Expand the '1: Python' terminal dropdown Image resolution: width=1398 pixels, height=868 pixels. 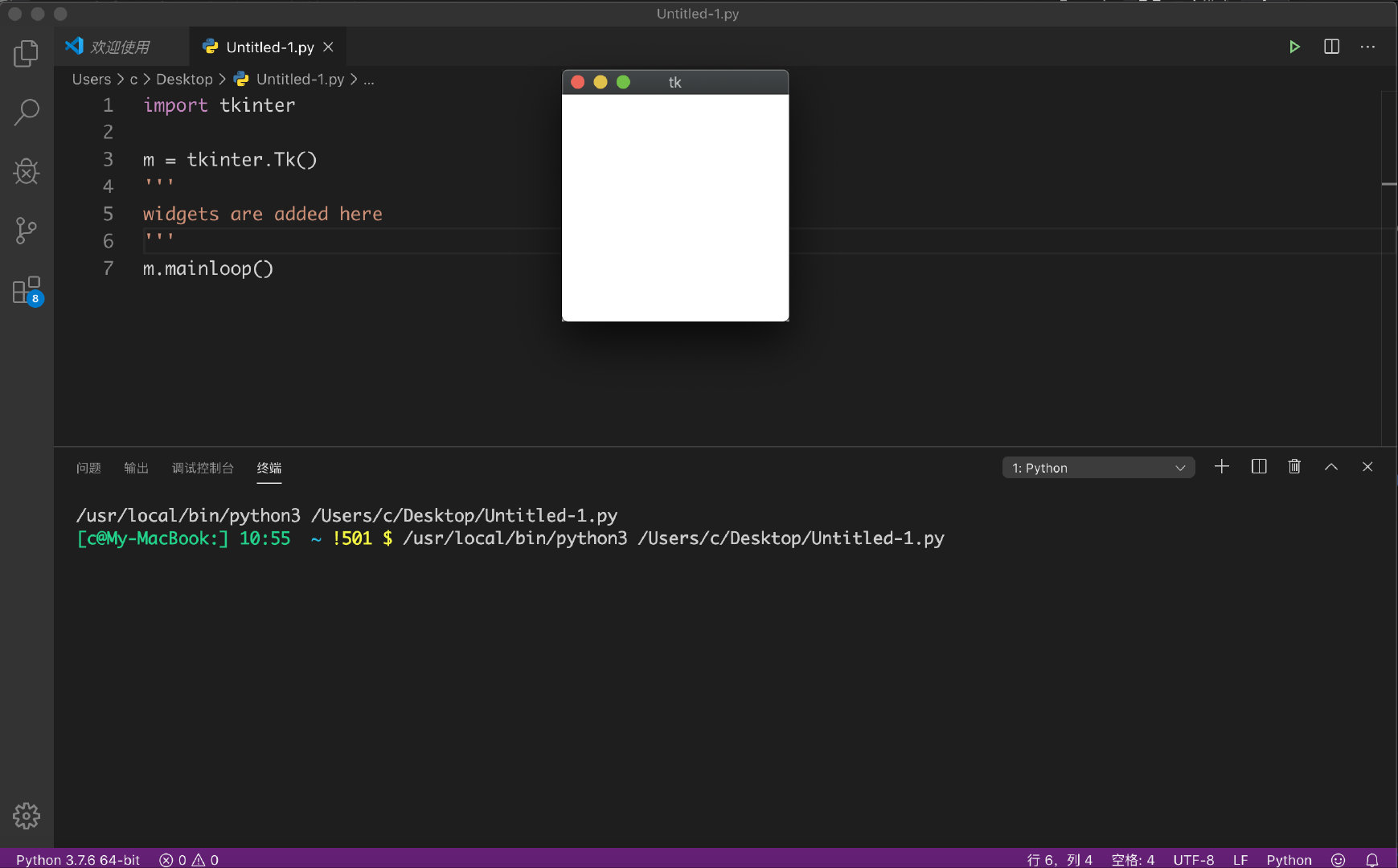pos(1098,468)
